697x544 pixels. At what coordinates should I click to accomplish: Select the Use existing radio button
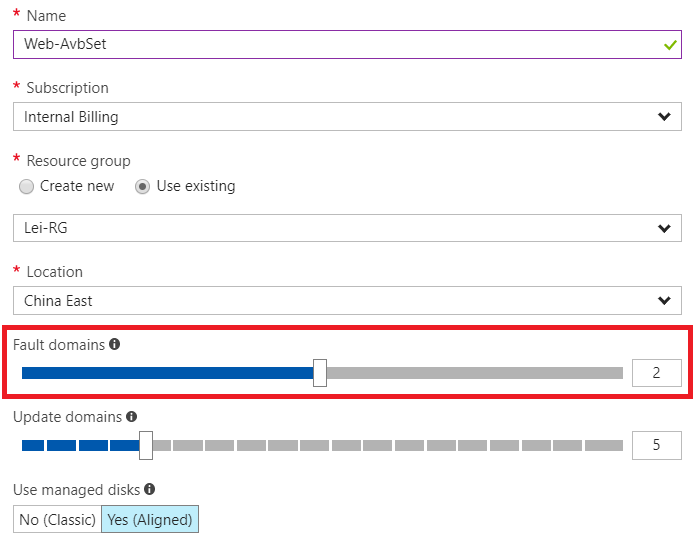pos(143,187)
